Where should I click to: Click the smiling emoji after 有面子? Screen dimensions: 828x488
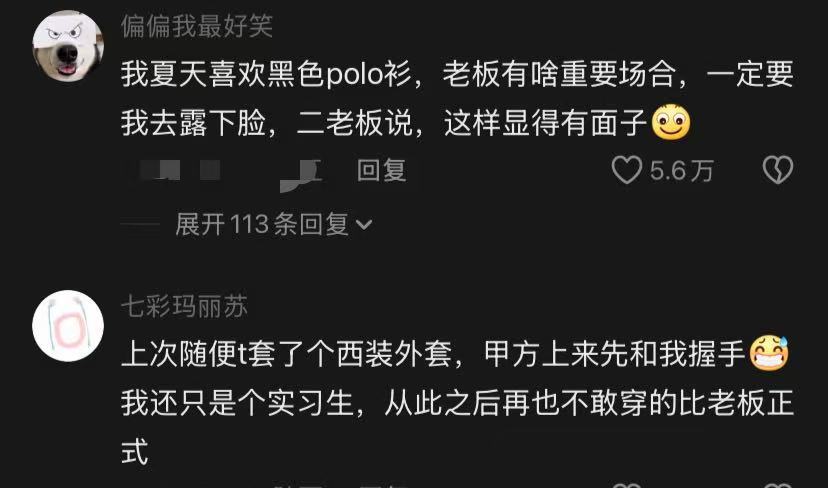(671, 122)
